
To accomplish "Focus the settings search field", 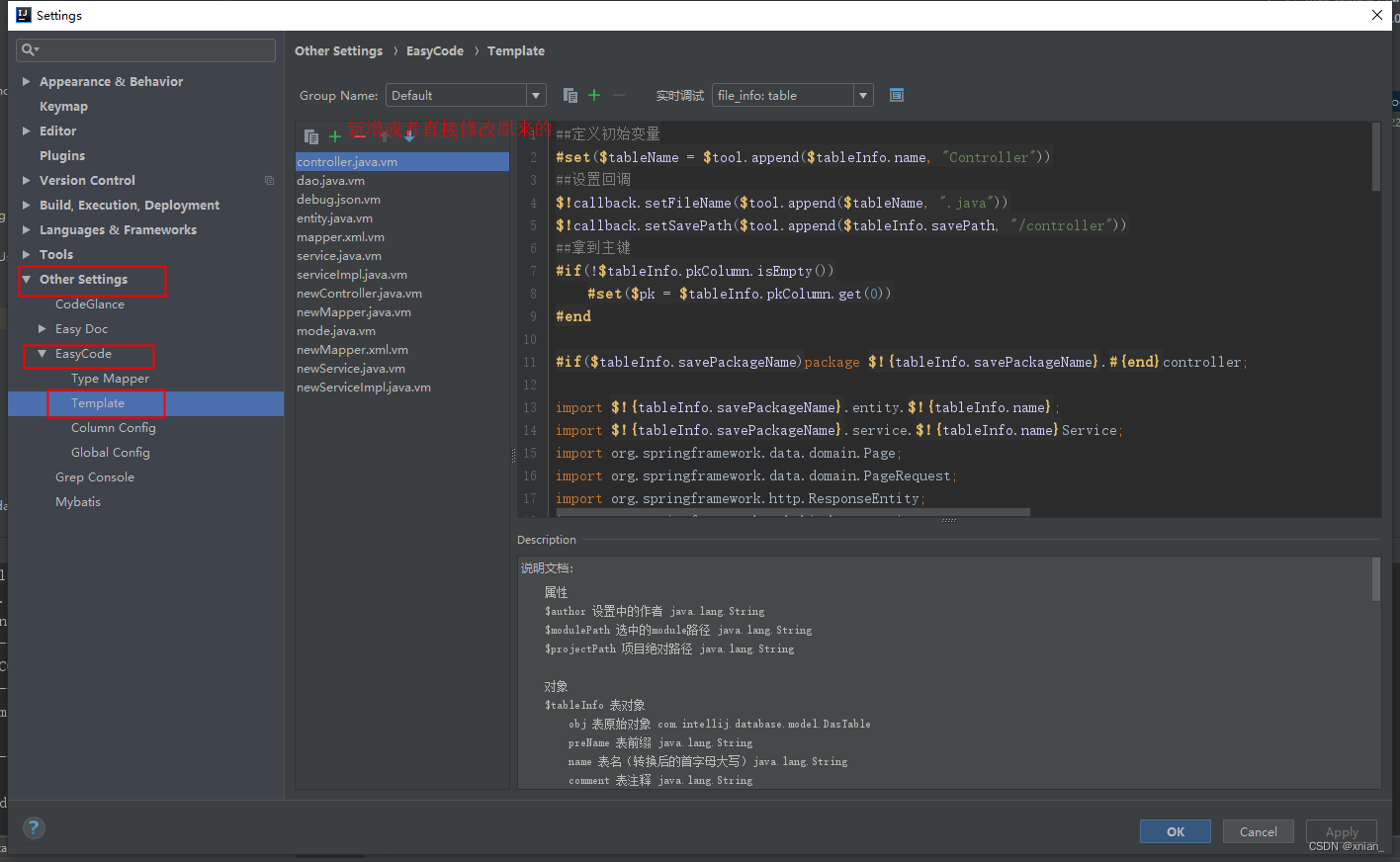I will tap(146, 49).
